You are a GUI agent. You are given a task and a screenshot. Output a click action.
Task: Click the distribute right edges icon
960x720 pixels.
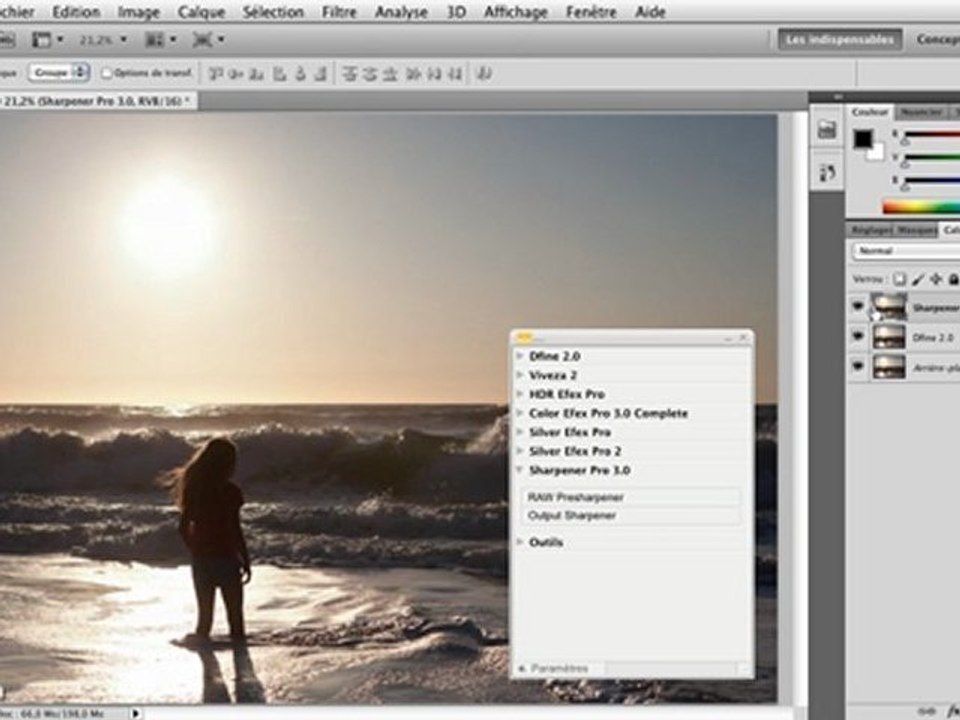coord(455,74)
